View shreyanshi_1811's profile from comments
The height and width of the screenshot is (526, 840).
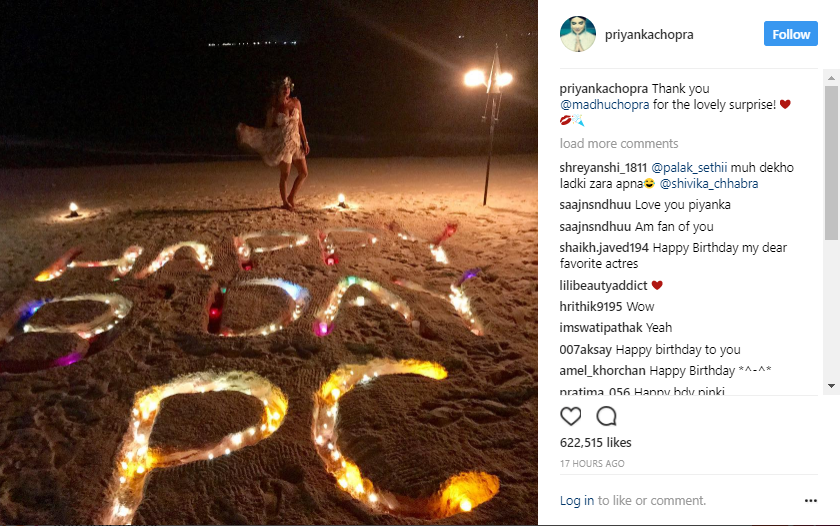coord(603,168)
